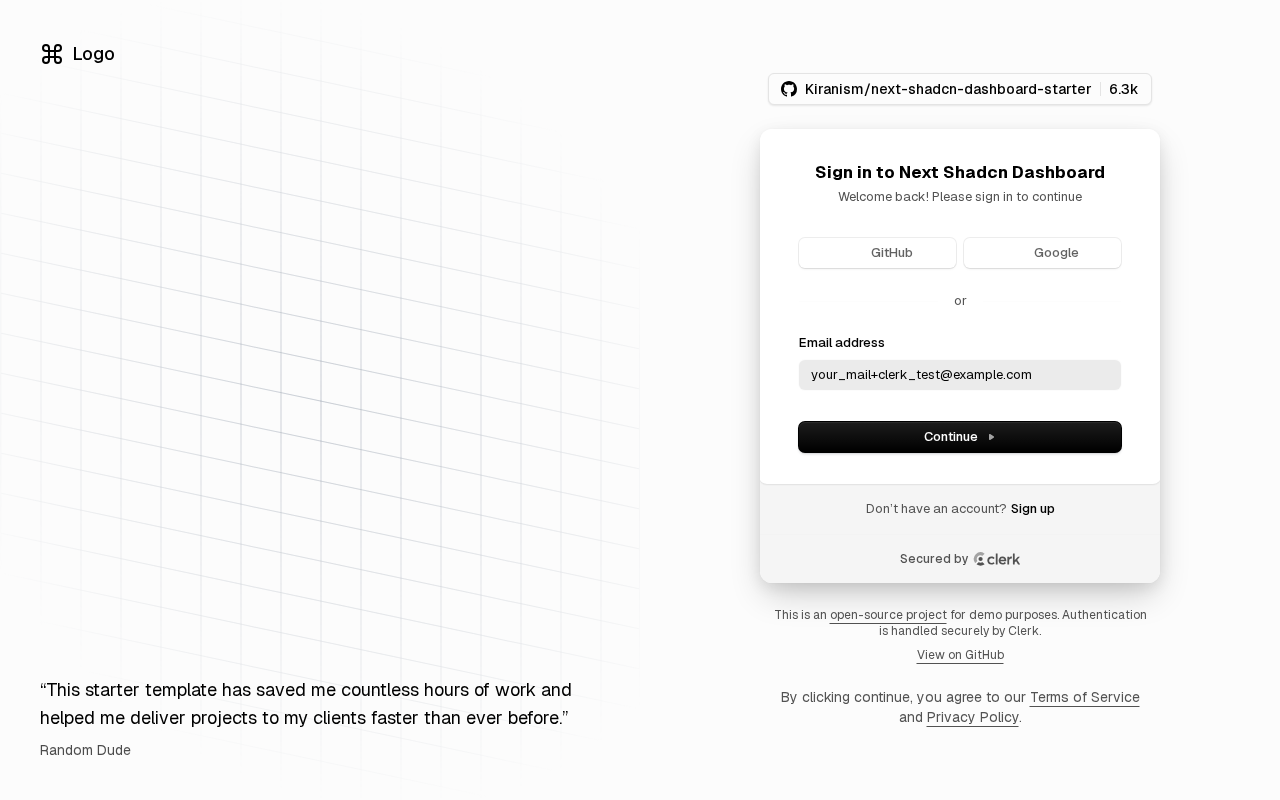Focus the Email address input field
The width and height of the screenshot is (1280, 800).
click(960, 375)
